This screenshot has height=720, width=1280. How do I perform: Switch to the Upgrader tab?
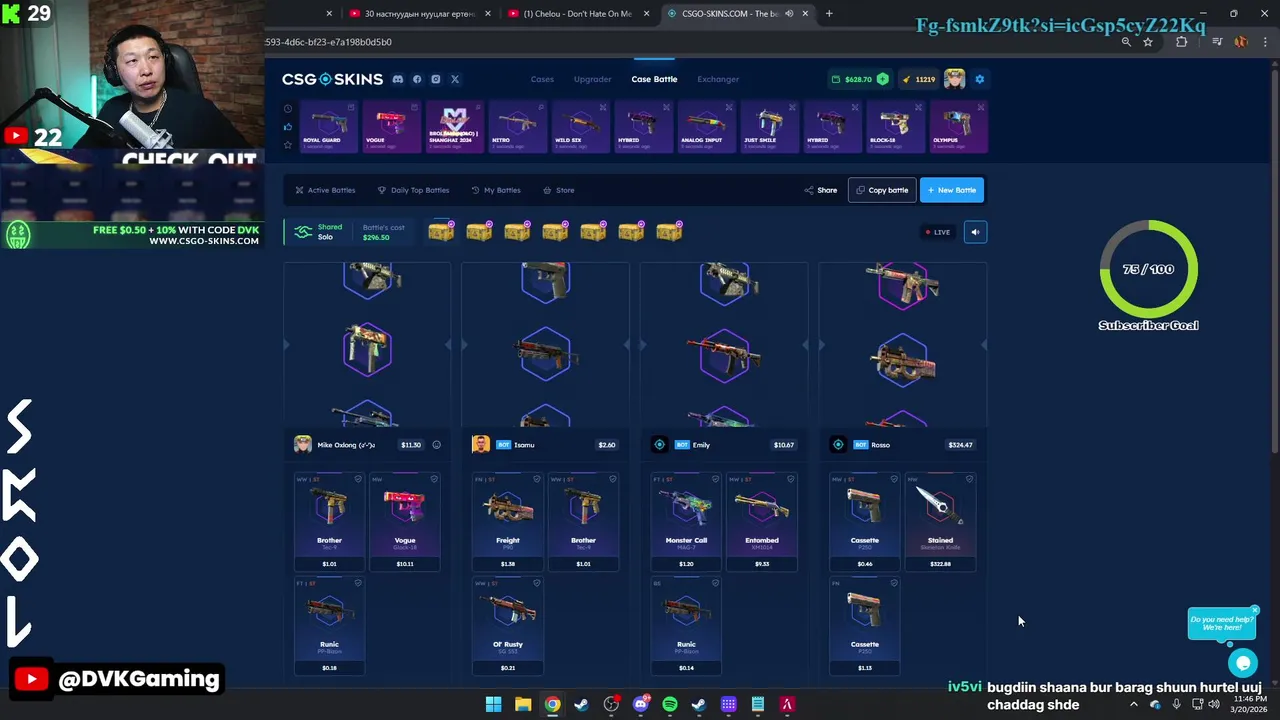click(592, 79)
